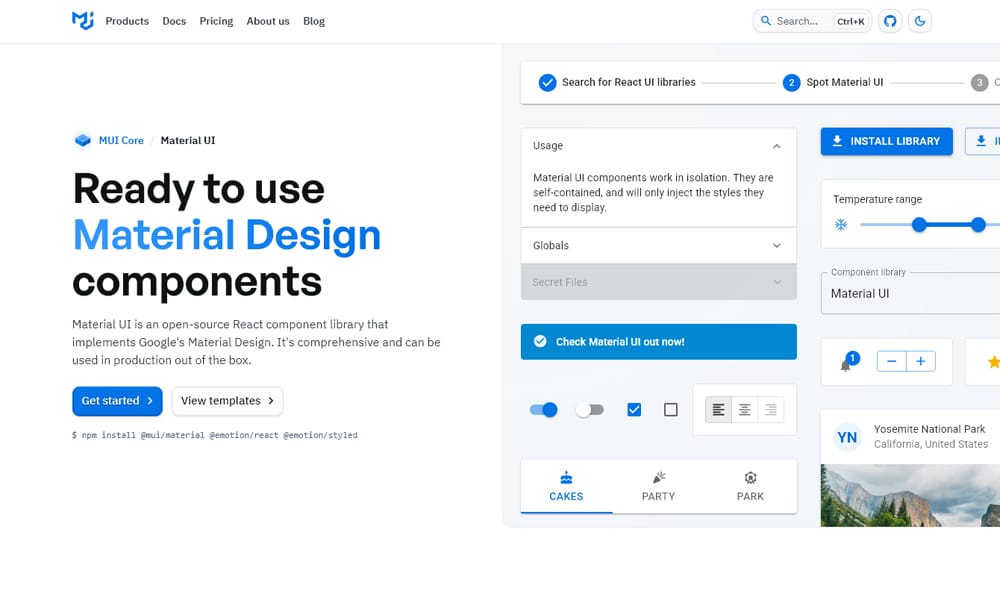Open the MUI GitHub repository icon
This screenshot has width=1000, height=600.
point(890,21)
